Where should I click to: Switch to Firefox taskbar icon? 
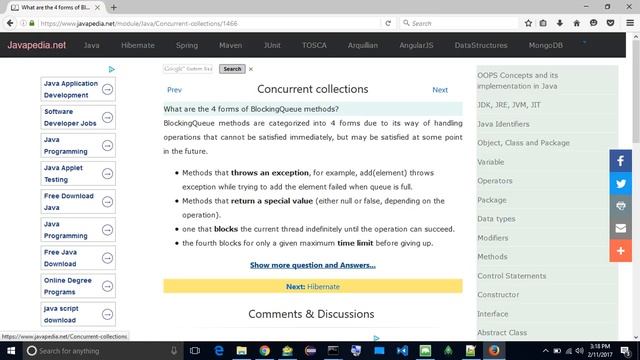494,351
